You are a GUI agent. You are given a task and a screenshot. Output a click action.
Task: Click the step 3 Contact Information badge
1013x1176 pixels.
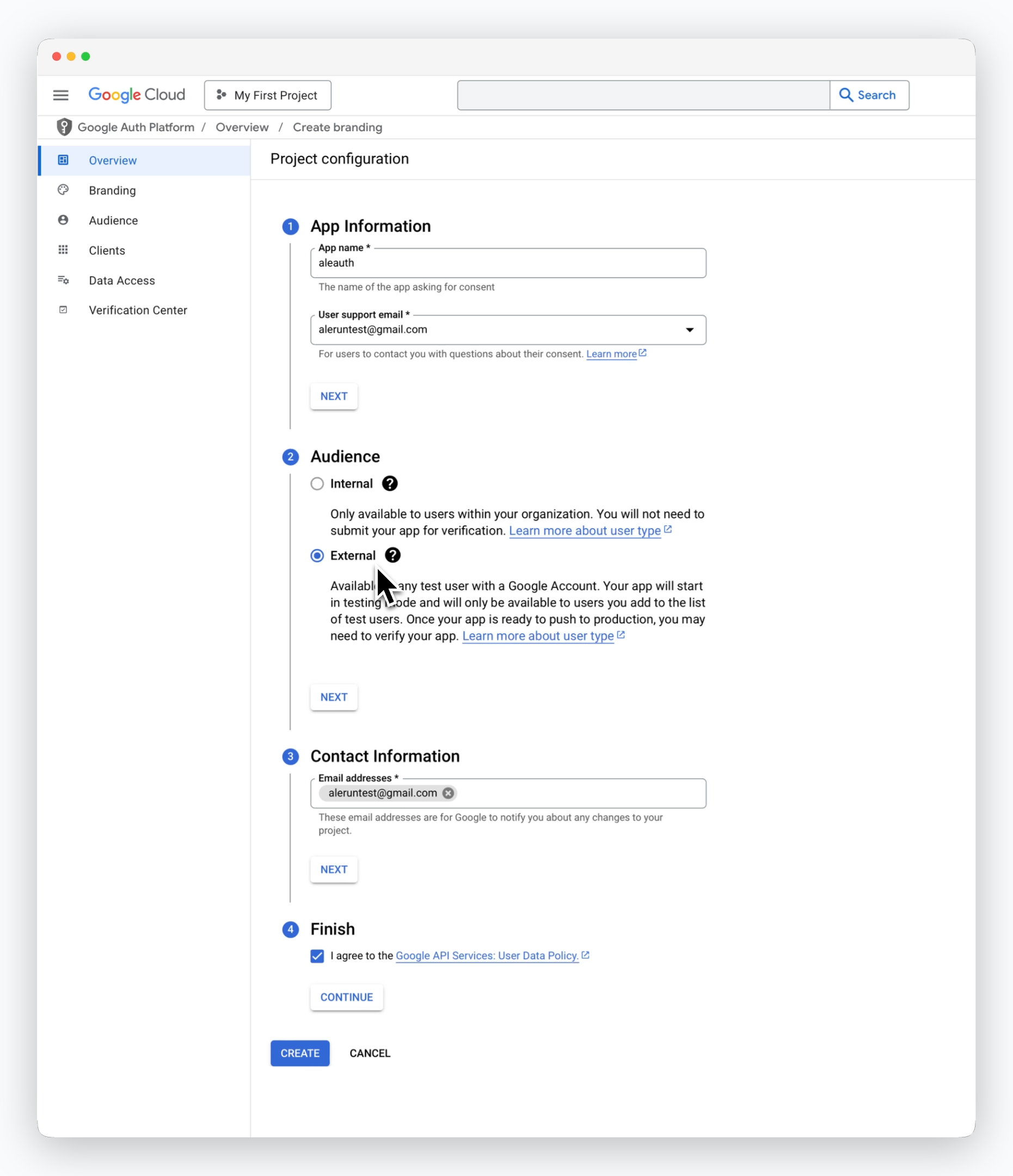[291, 757]
